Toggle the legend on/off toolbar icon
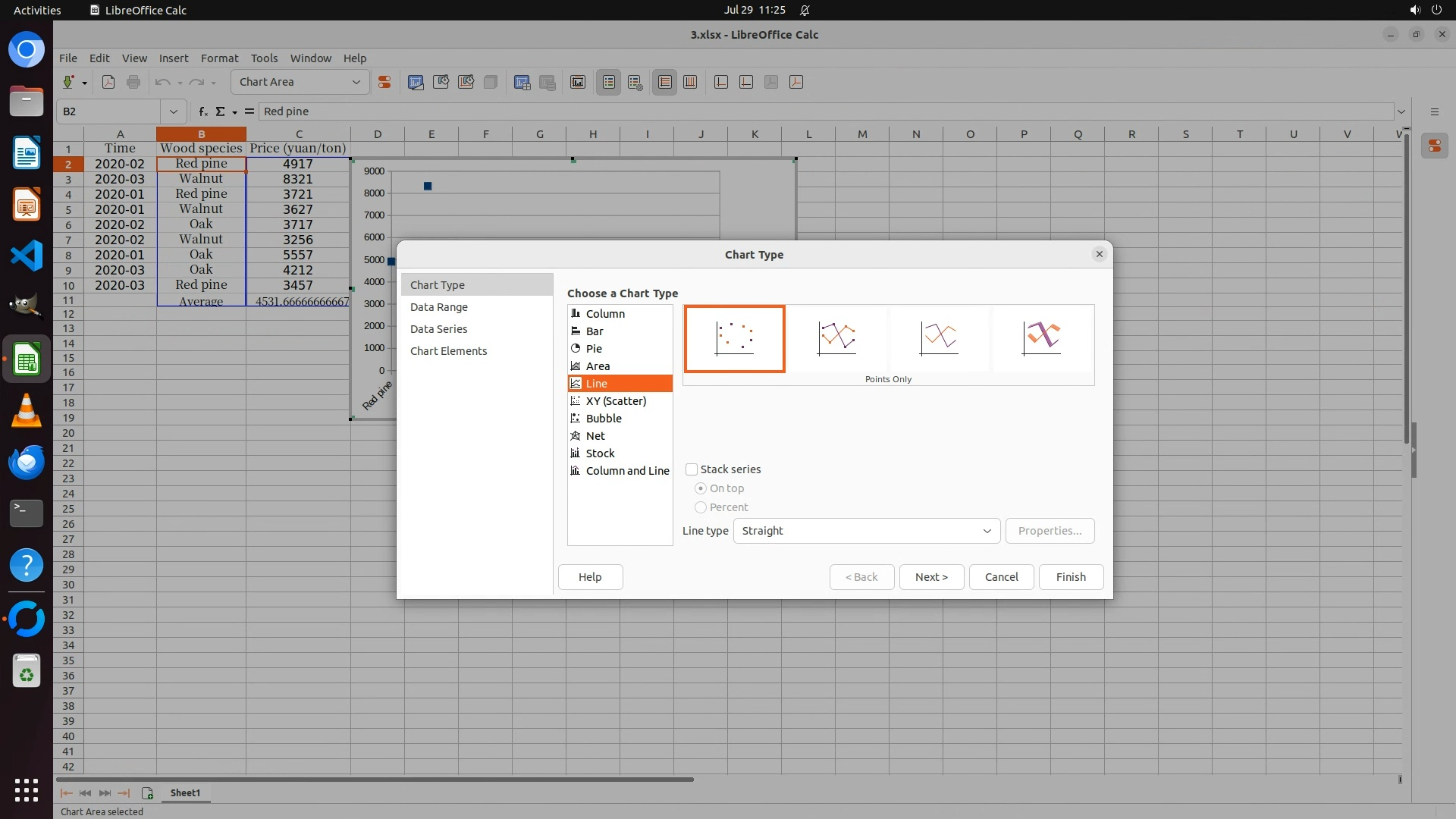 point(609,82)
